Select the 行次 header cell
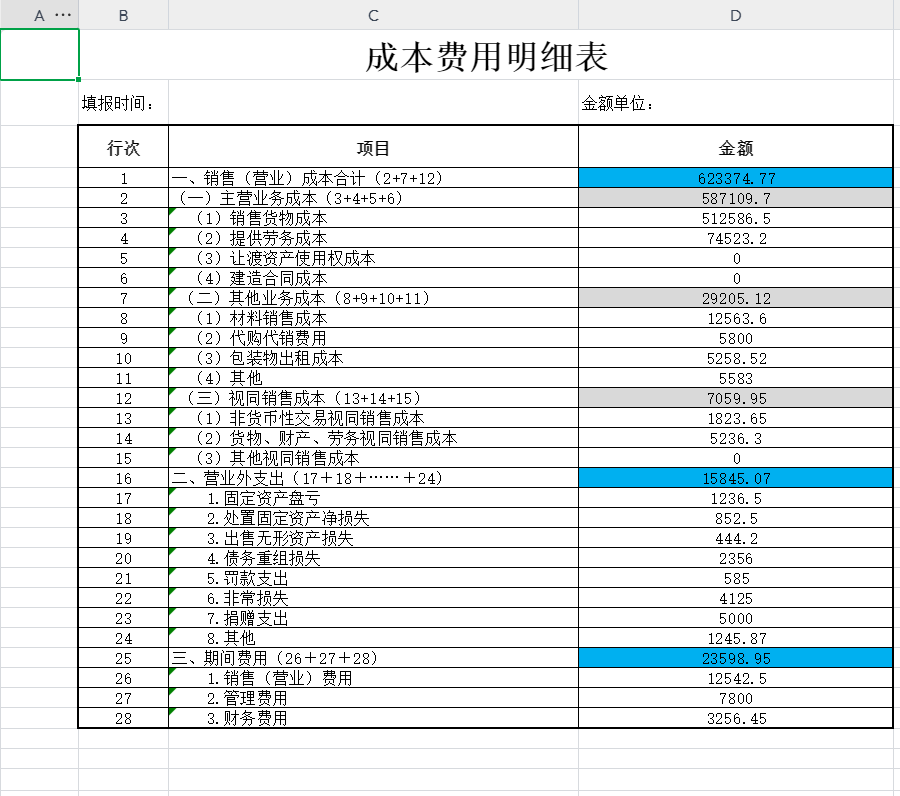This screenshot has width=900, height=796. (x=123, y=147)
